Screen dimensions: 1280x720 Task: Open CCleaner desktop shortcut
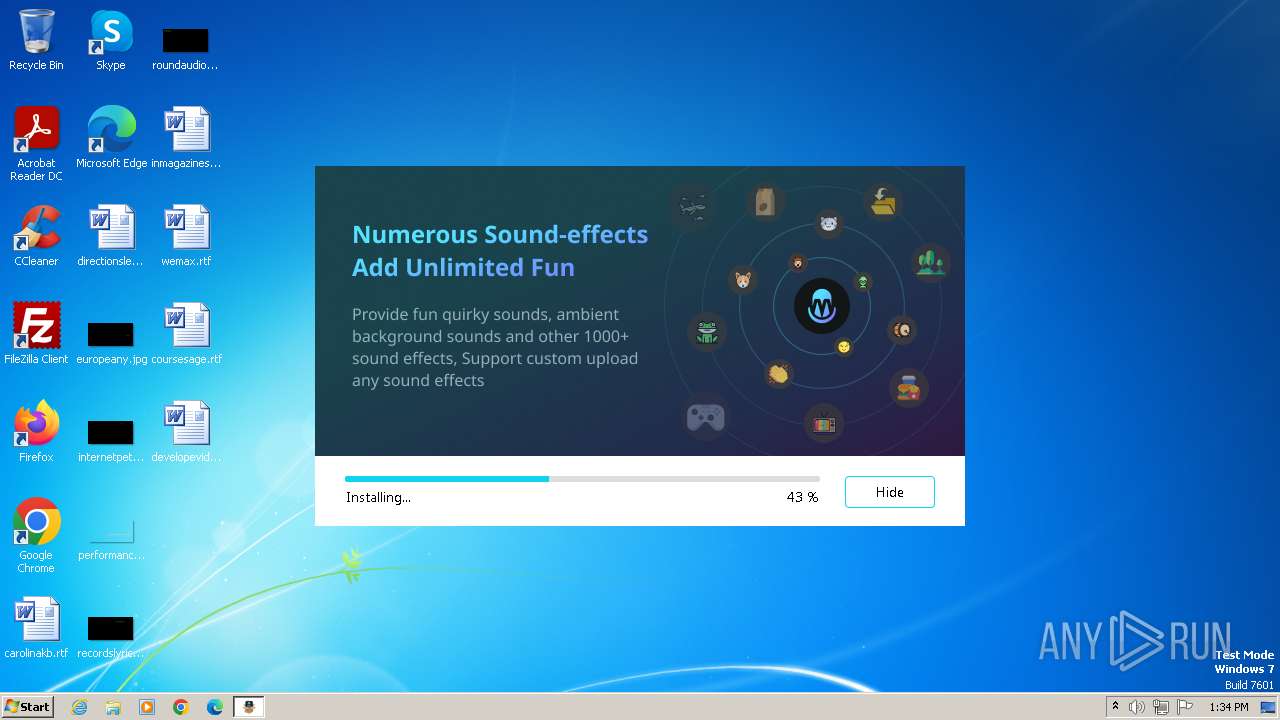[x=36, y=236]
